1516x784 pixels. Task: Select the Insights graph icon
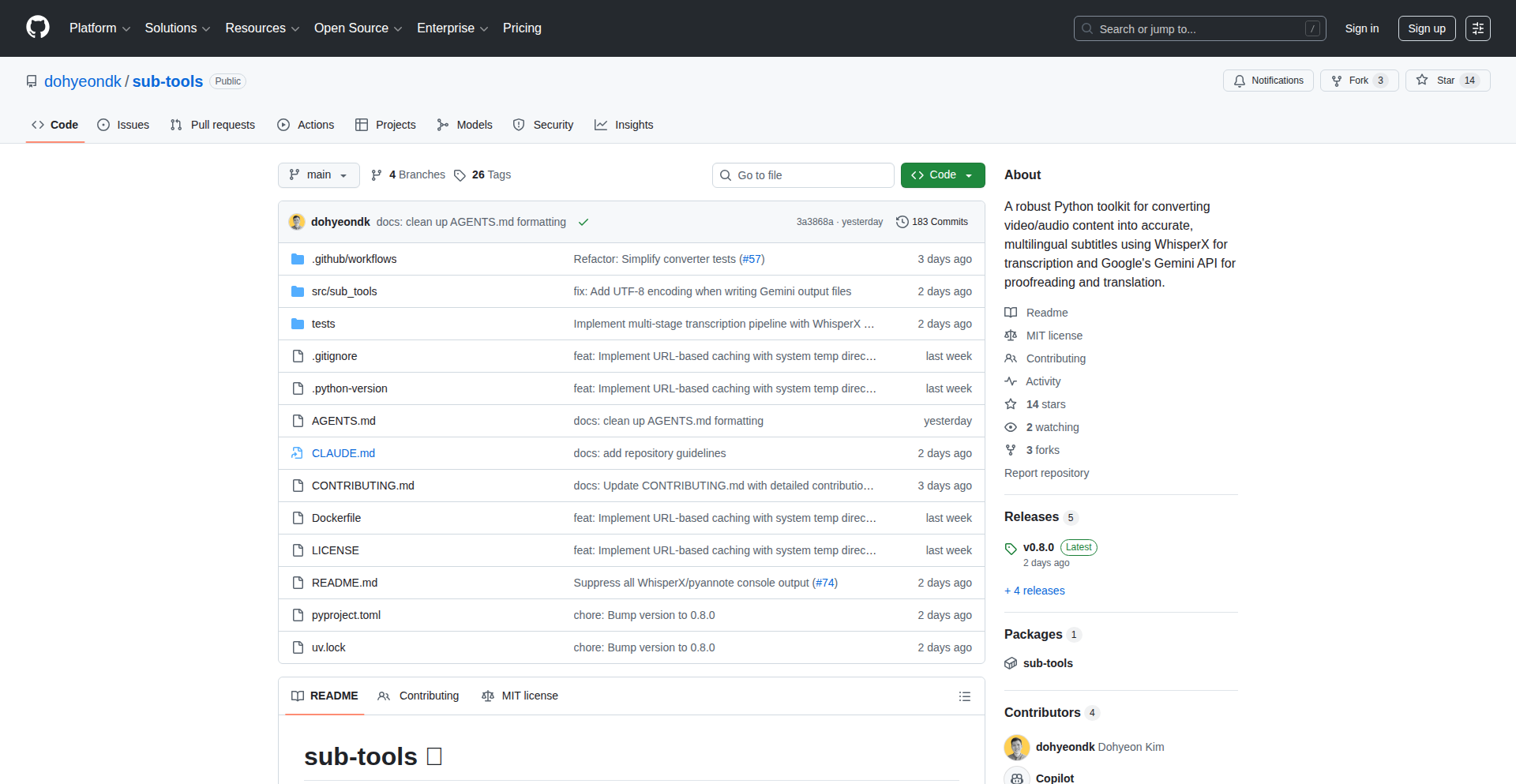click(602, 124)
